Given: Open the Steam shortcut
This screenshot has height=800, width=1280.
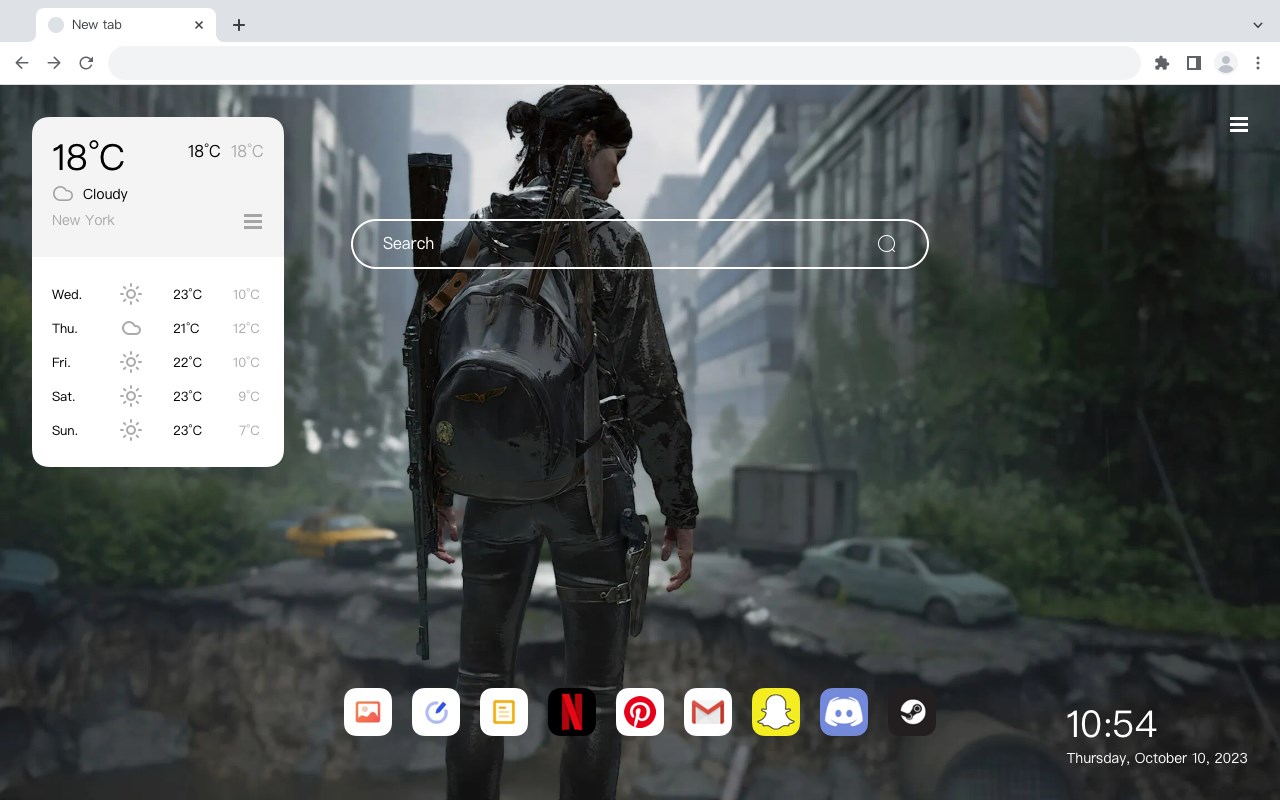Looking at the screenshot, I should click(912, 712).
